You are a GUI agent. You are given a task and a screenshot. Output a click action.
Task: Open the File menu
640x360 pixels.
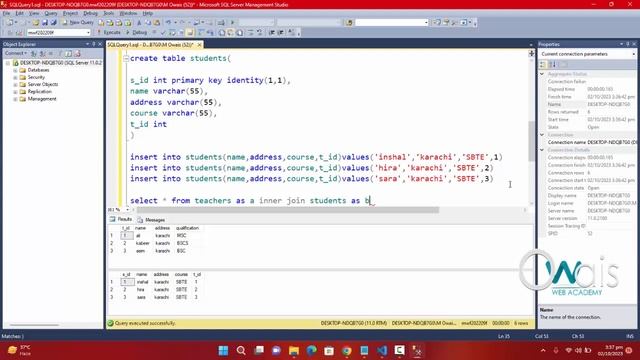pyautogui.click(x=6, y=13)
